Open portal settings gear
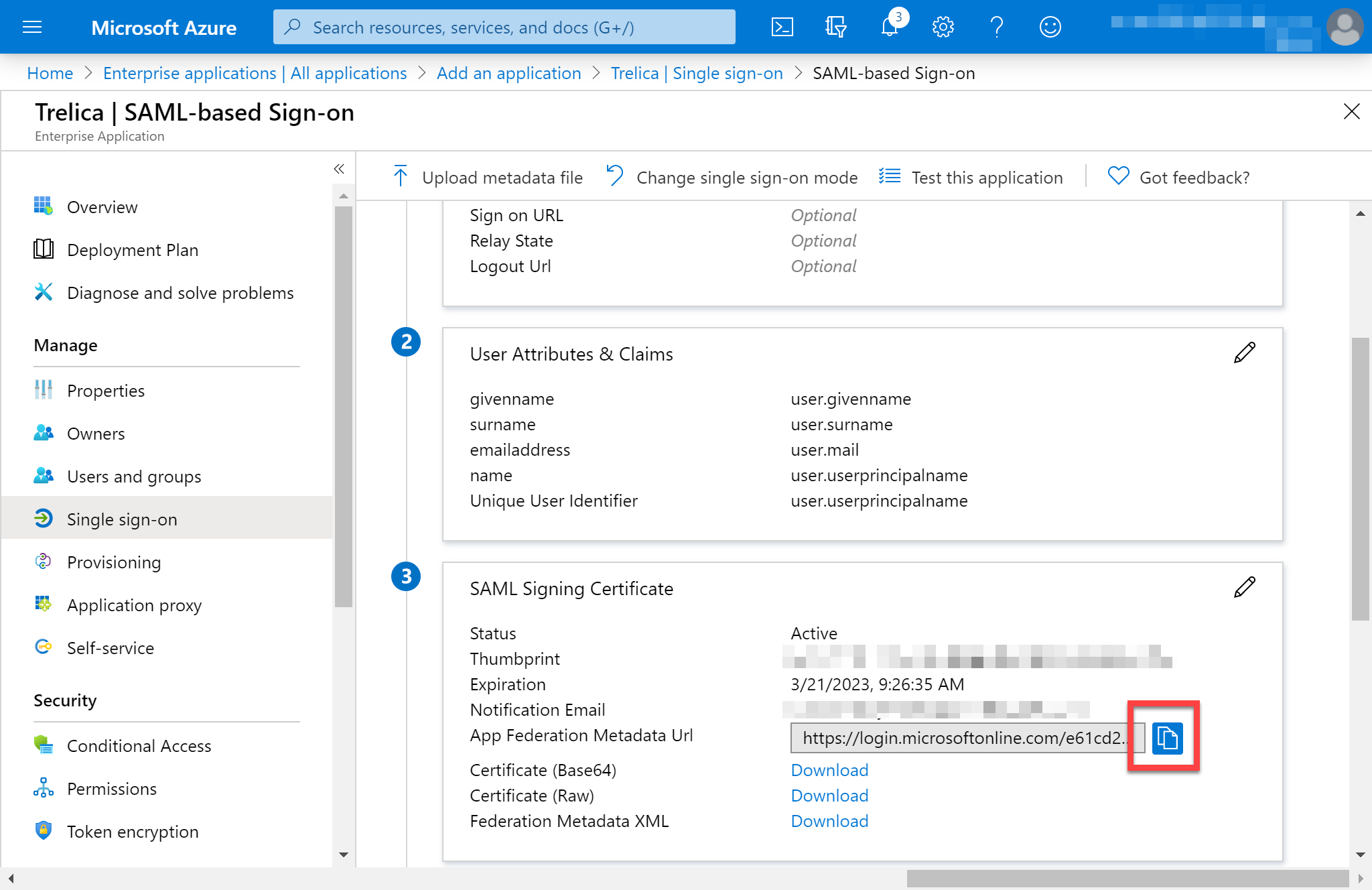Image resolution: width=1372 pixels, height=890 pixels. point(943,27)
